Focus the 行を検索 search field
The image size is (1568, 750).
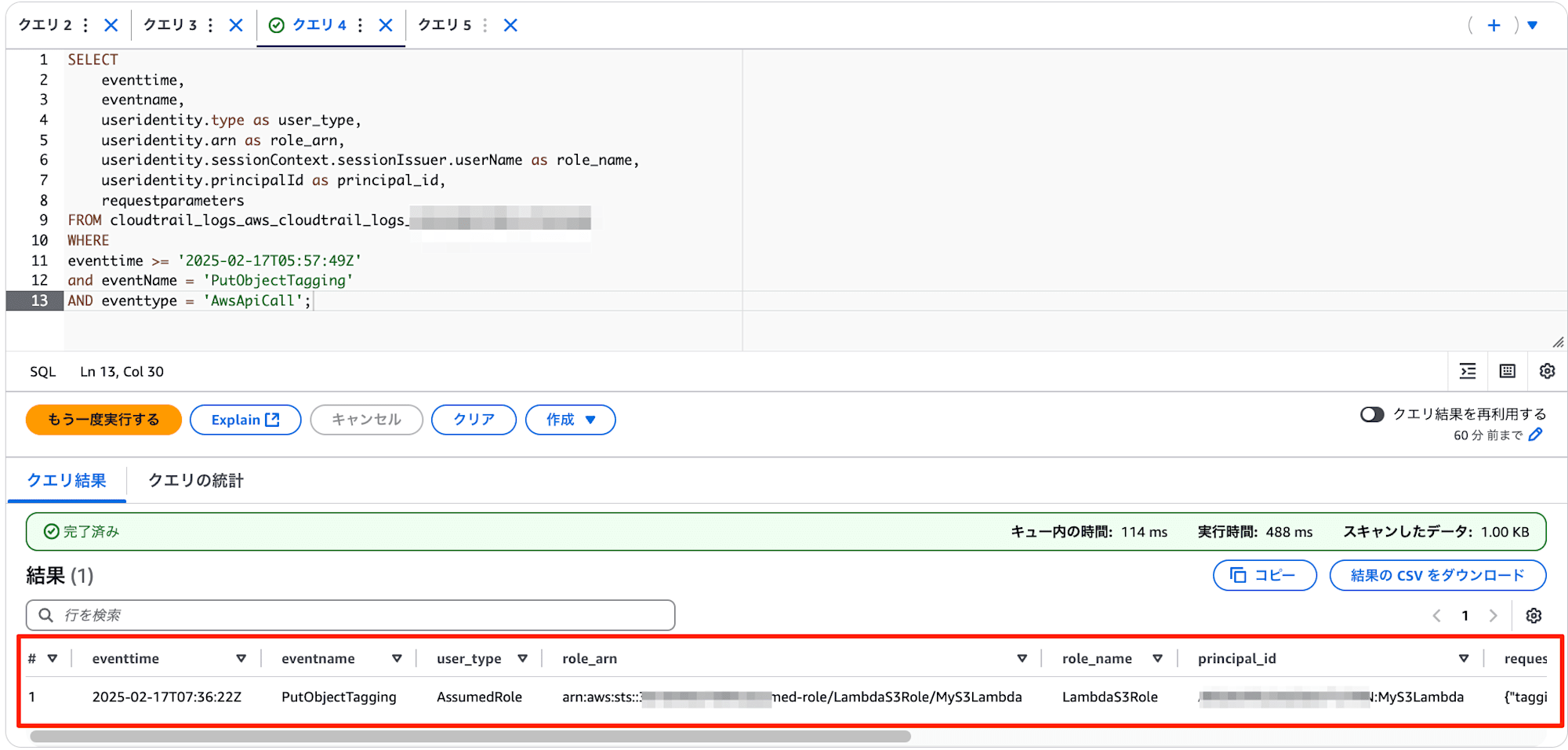pyautogui.click(x=350, y=615)
